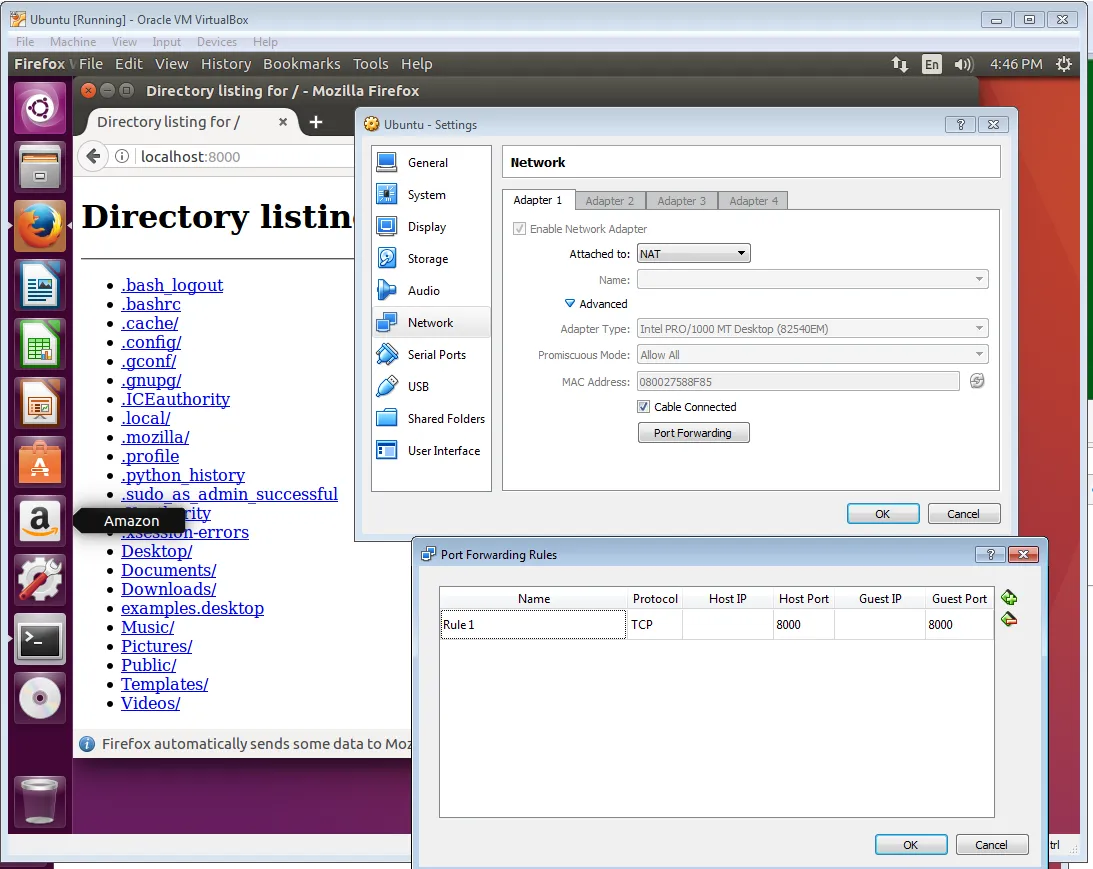Click OK in Ubuntu Settings dialog
This screenshot has height=869, width=1093.
point(882,514)
